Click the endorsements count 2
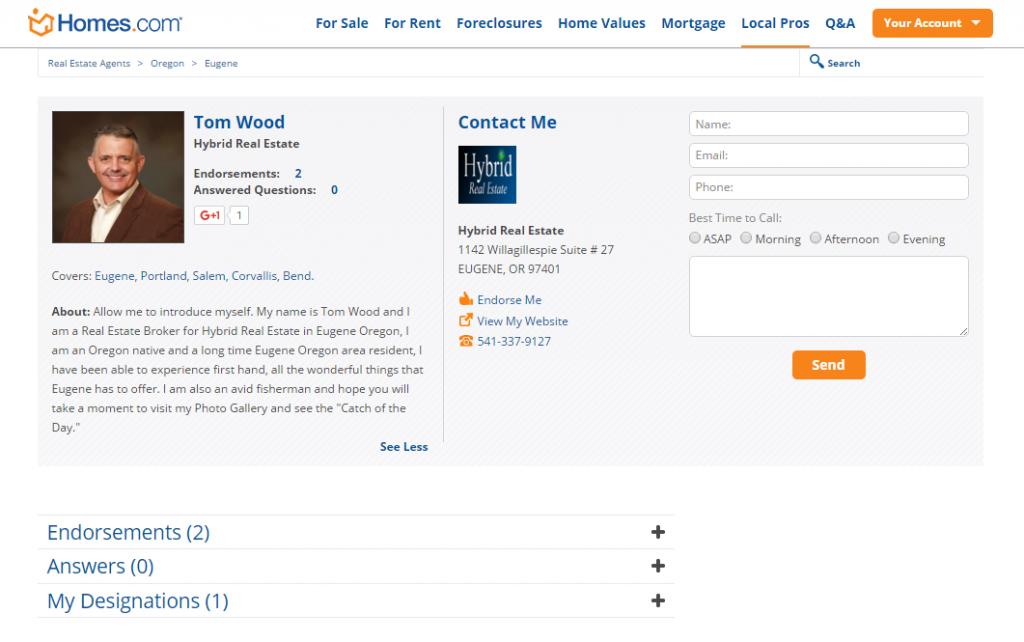The height and width of the screenshot is (642, 1024). coord(298,174)
